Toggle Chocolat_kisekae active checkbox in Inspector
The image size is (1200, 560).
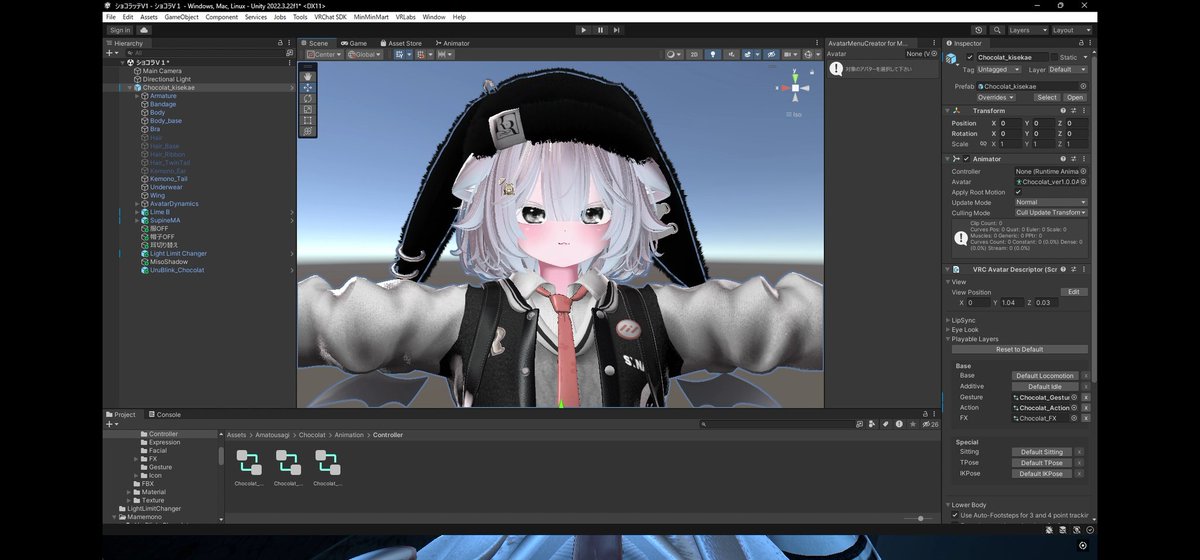pos(969,57)
